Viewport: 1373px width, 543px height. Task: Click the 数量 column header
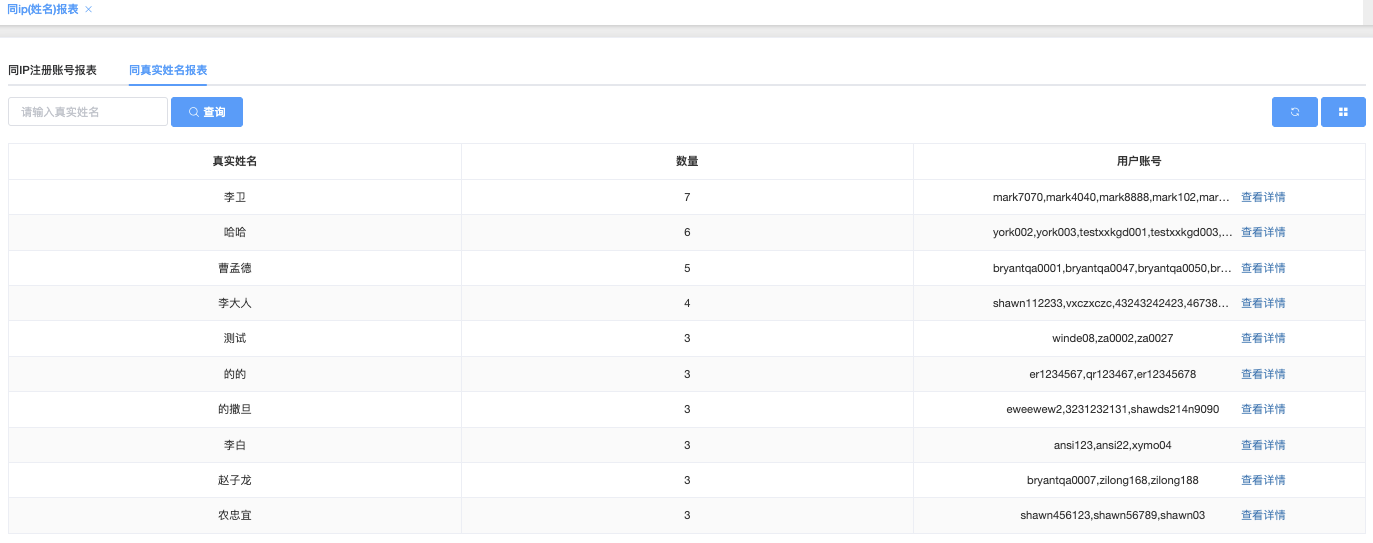(x=687, y=161)
